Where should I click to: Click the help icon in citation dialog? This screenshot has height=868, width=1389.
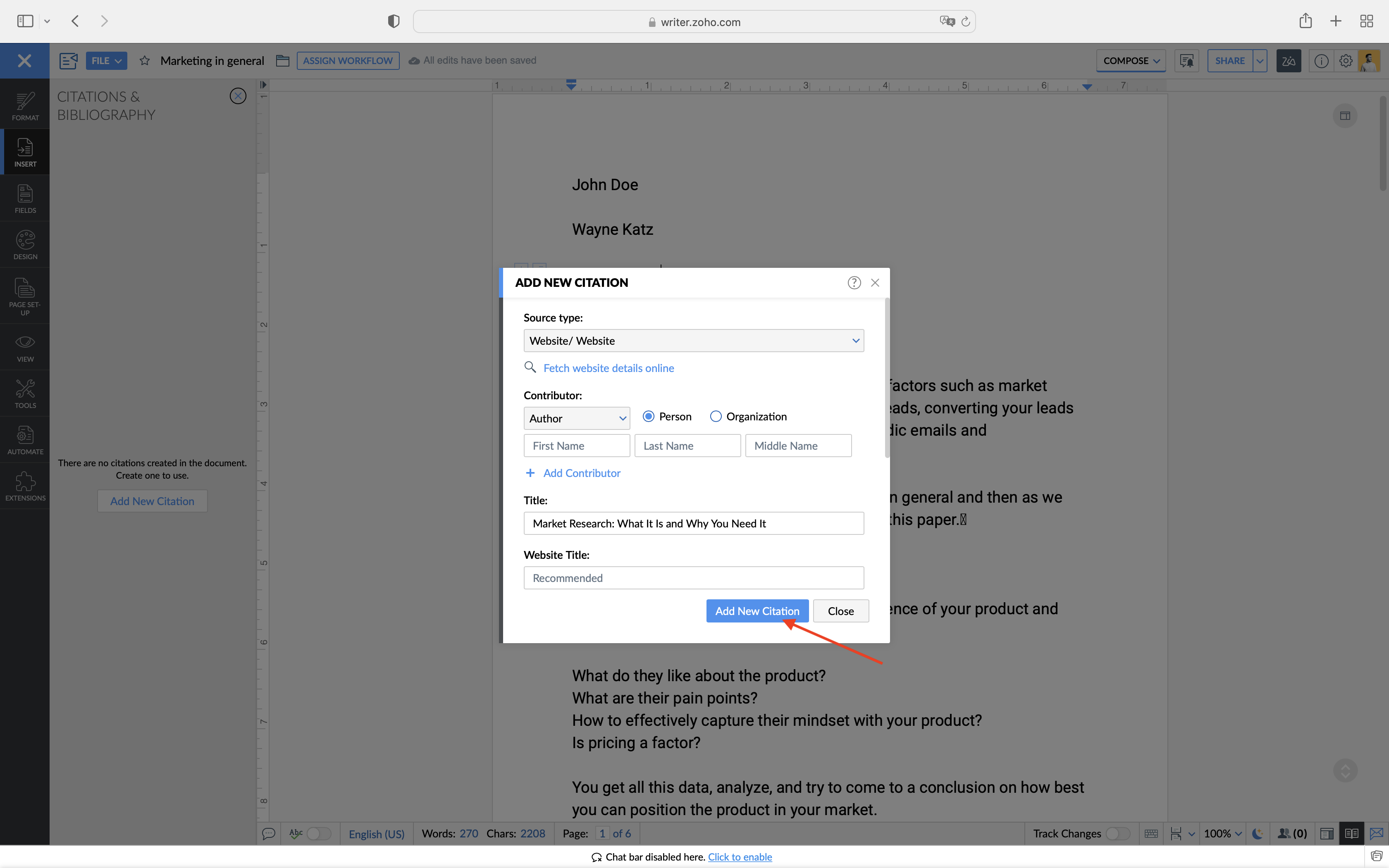click(854, 282)
